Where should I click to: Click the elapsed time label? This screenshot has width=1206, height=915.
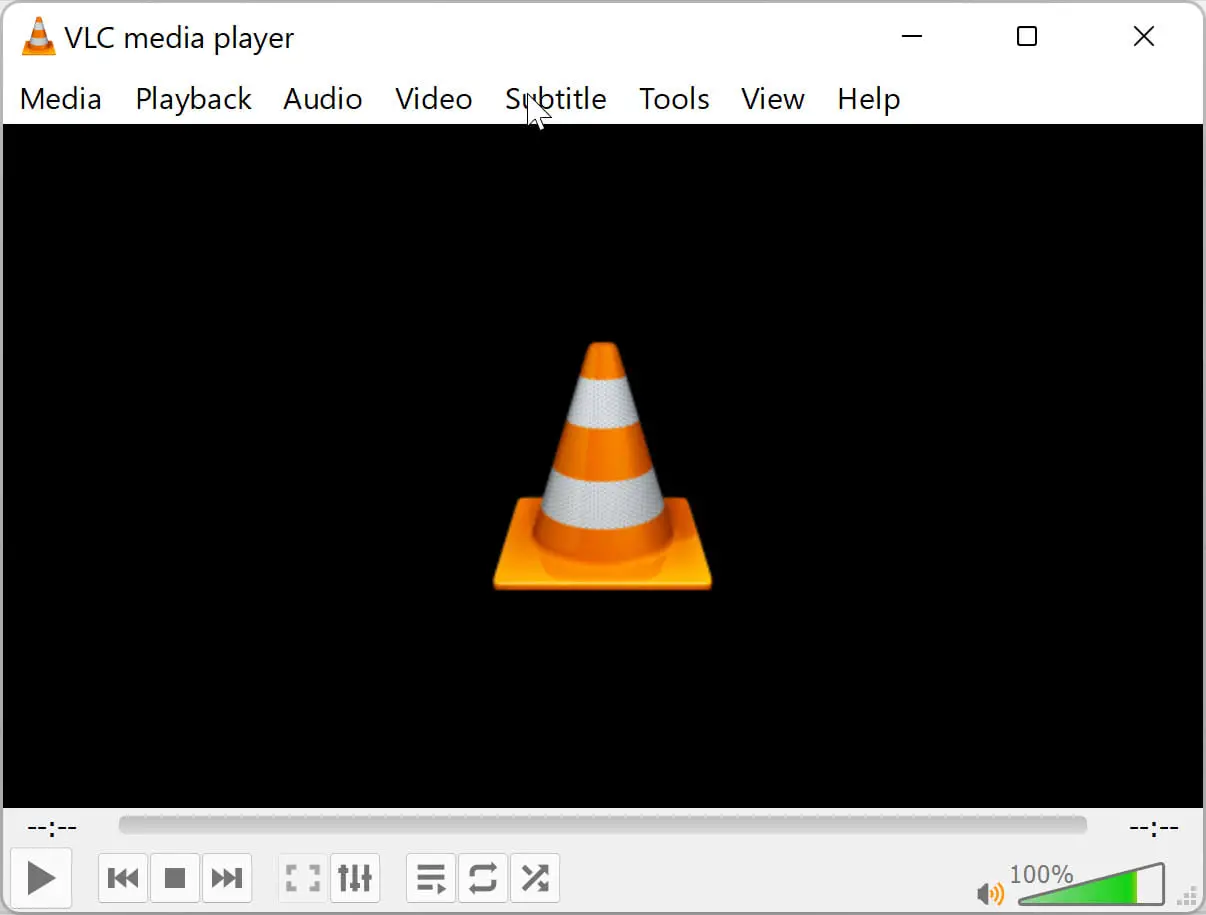point(52,828)
